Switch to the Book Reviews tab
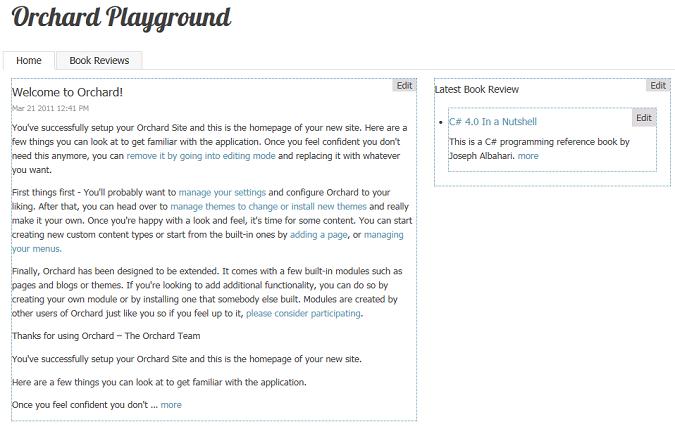Image resolution: width=675 pixels, height=429 pixels. coord(99,61)
